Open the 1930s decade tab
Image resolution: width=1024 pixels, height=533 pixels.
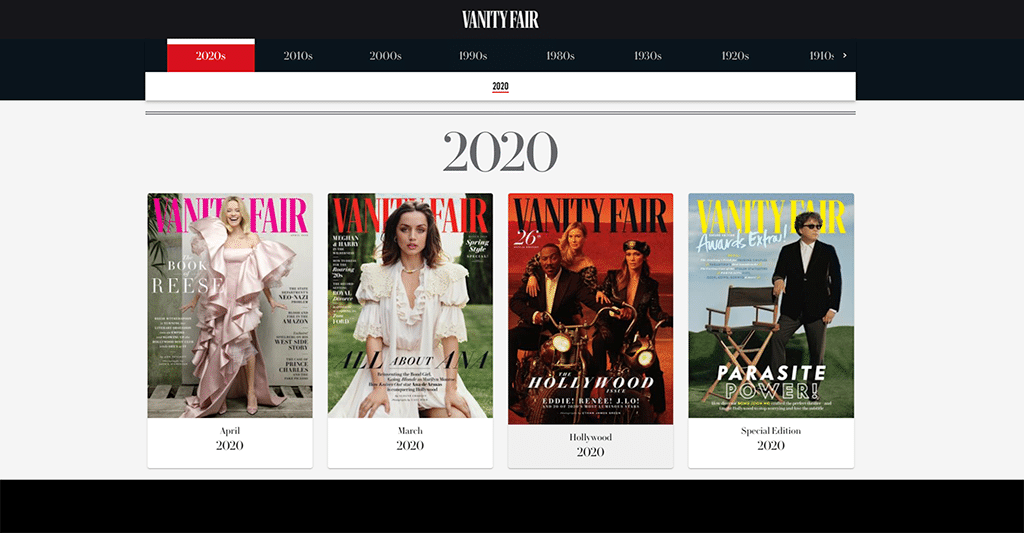(x=648, y=56)
